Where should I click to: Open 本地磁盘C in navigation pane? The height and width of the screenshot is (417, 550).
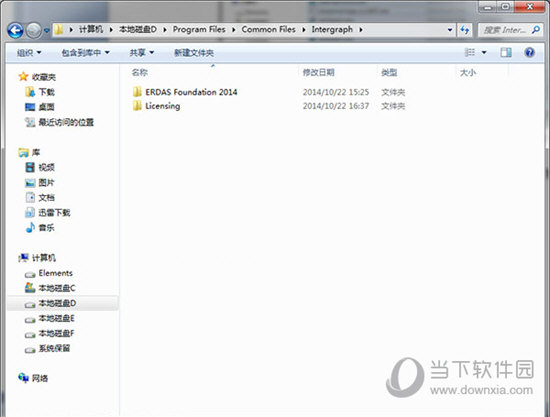click(57, 288)
